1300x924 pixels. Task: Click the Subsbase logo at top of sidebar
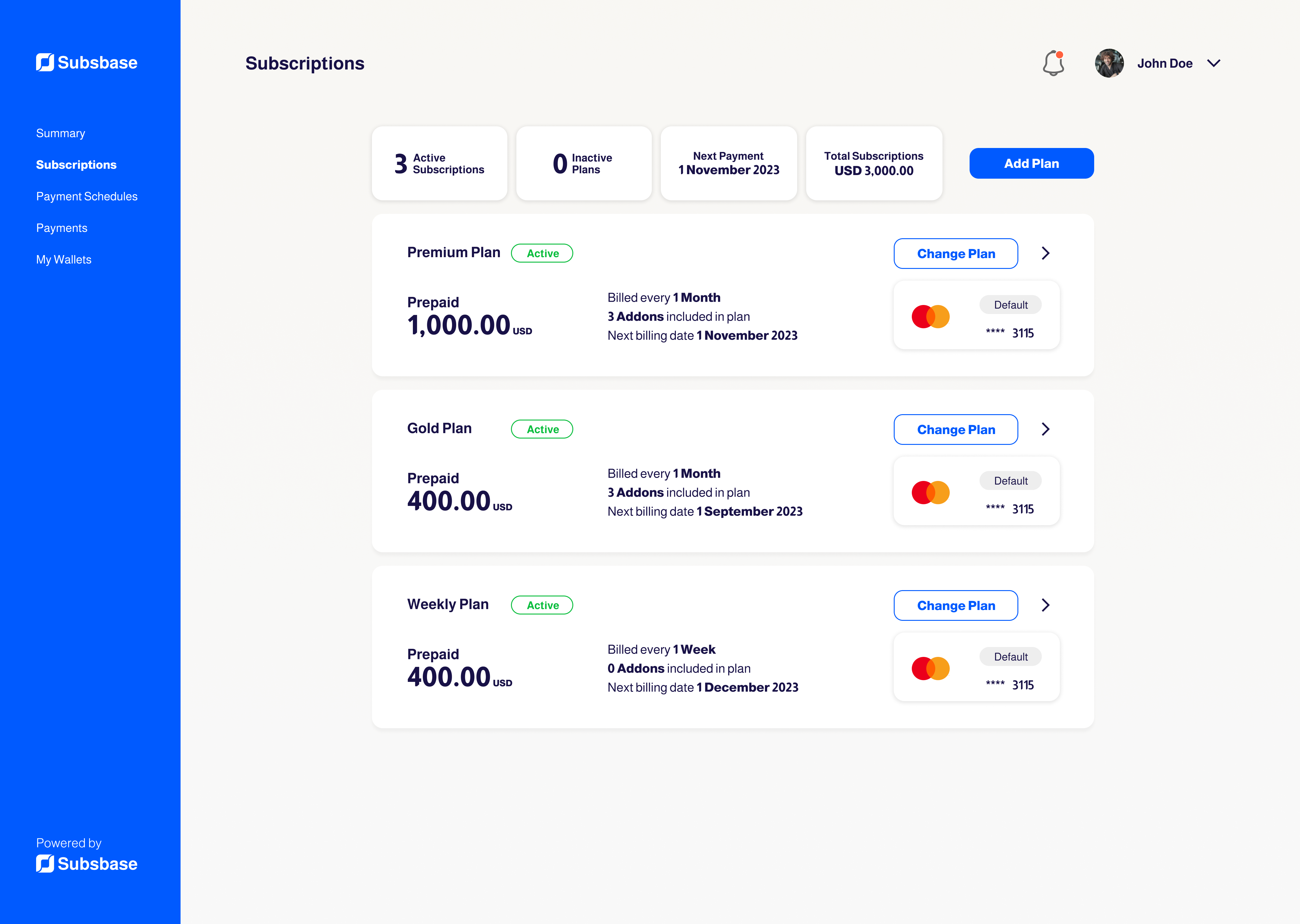click(86, 63)
